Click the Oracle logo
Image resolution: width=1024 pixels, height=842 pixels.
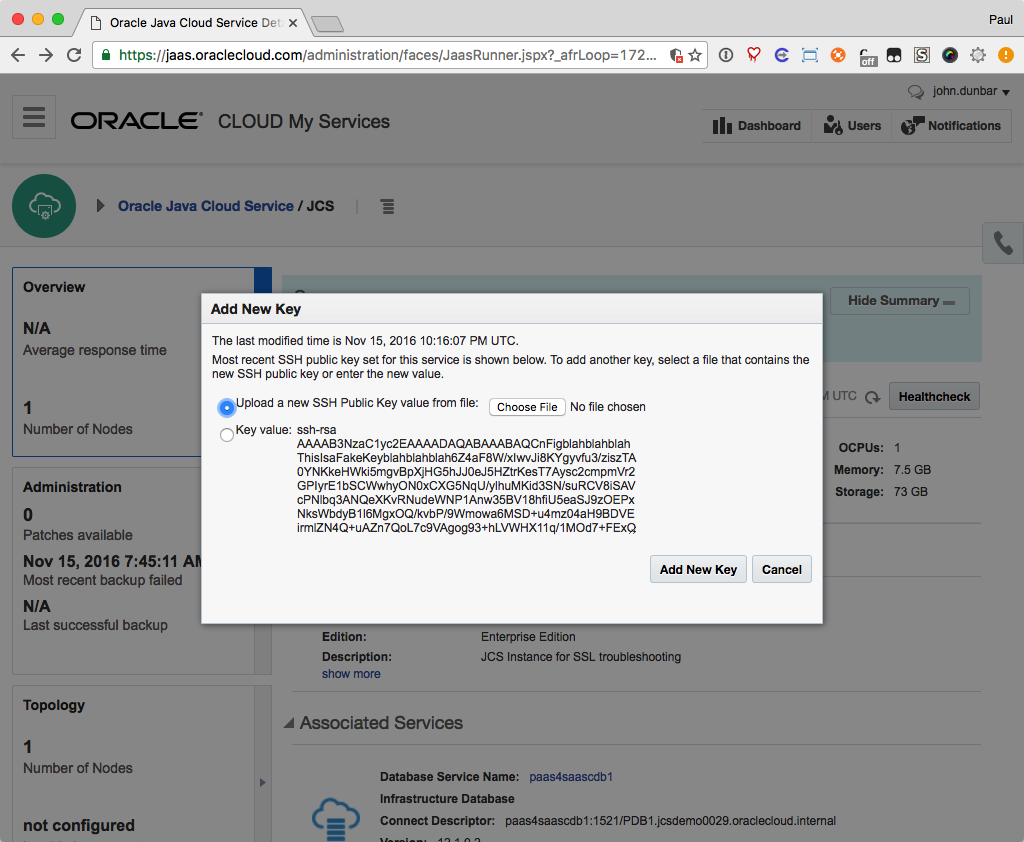pyautogui.click(x=136, y=121)
